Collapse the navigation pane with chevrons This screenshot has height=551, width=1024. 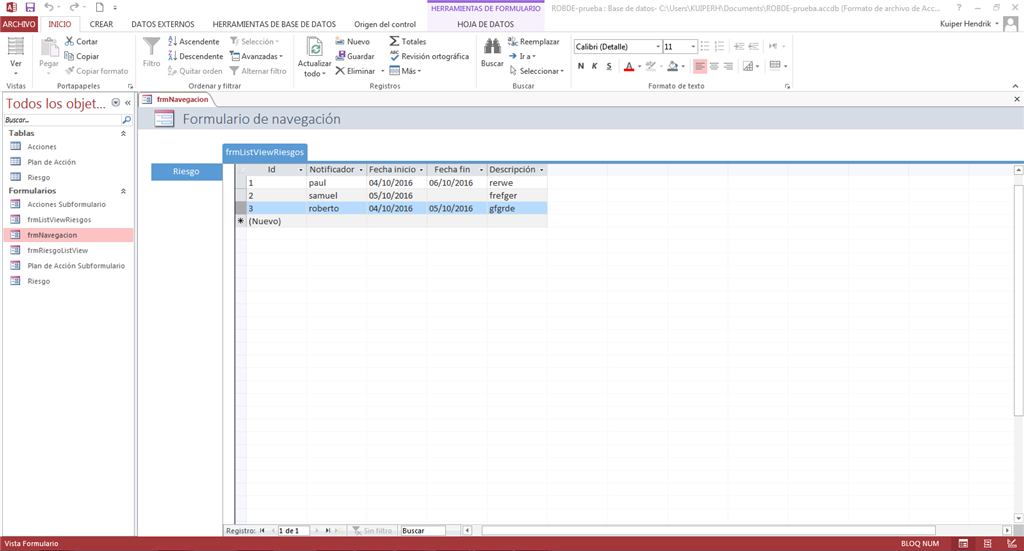[128, 102]
